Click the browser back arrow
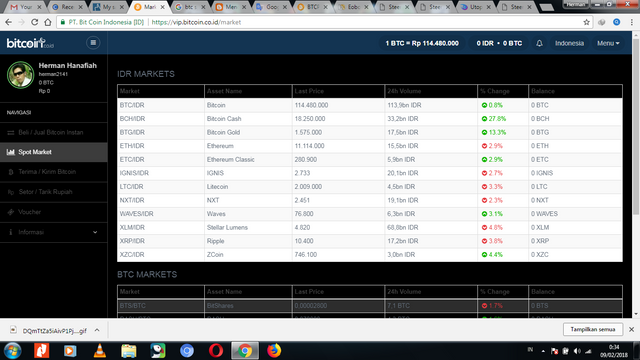This screenshot has height=360, width=640. (8, 22)
